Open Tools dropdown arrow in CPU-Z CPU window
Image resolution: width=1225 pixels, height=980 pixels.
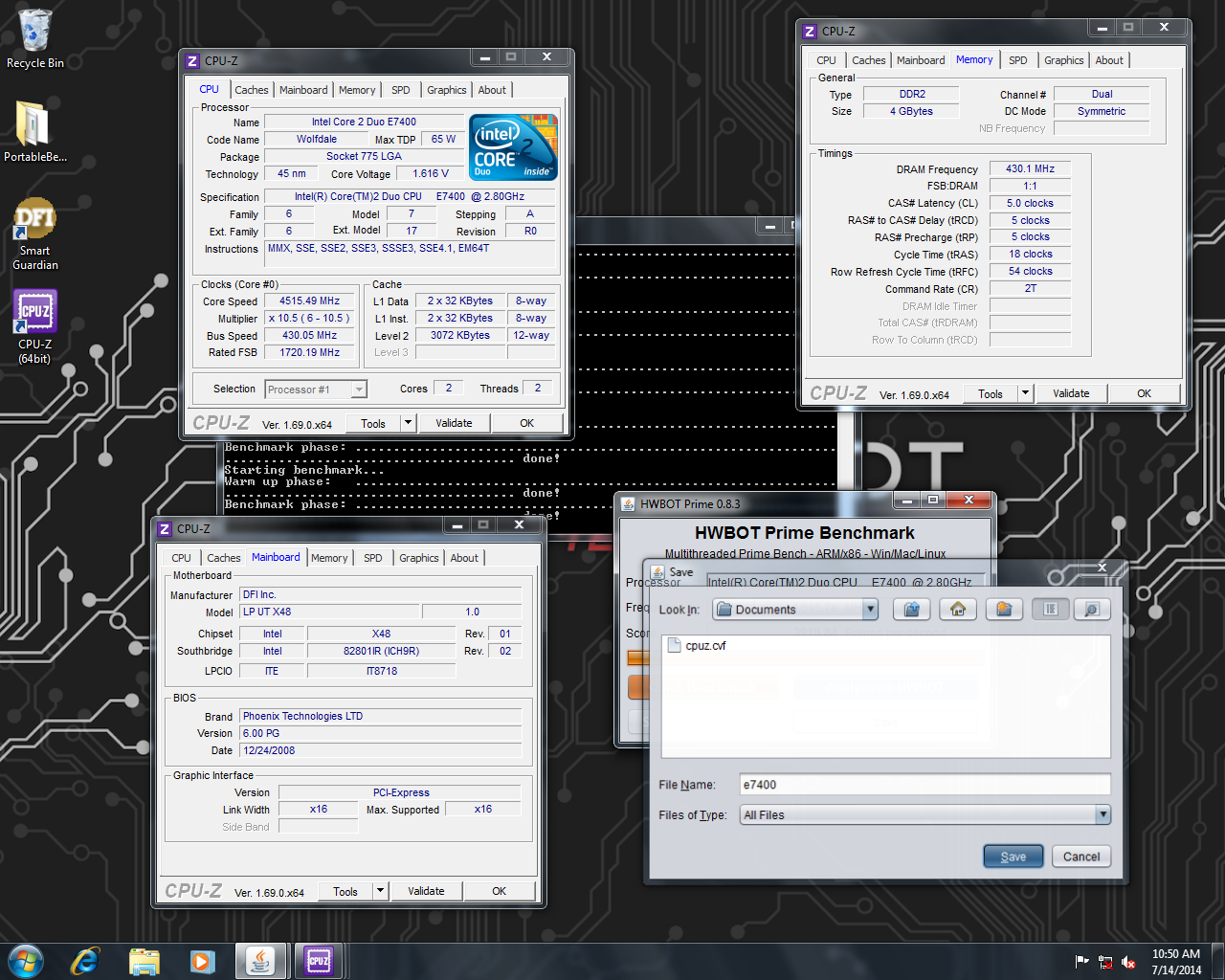[408, 423]
